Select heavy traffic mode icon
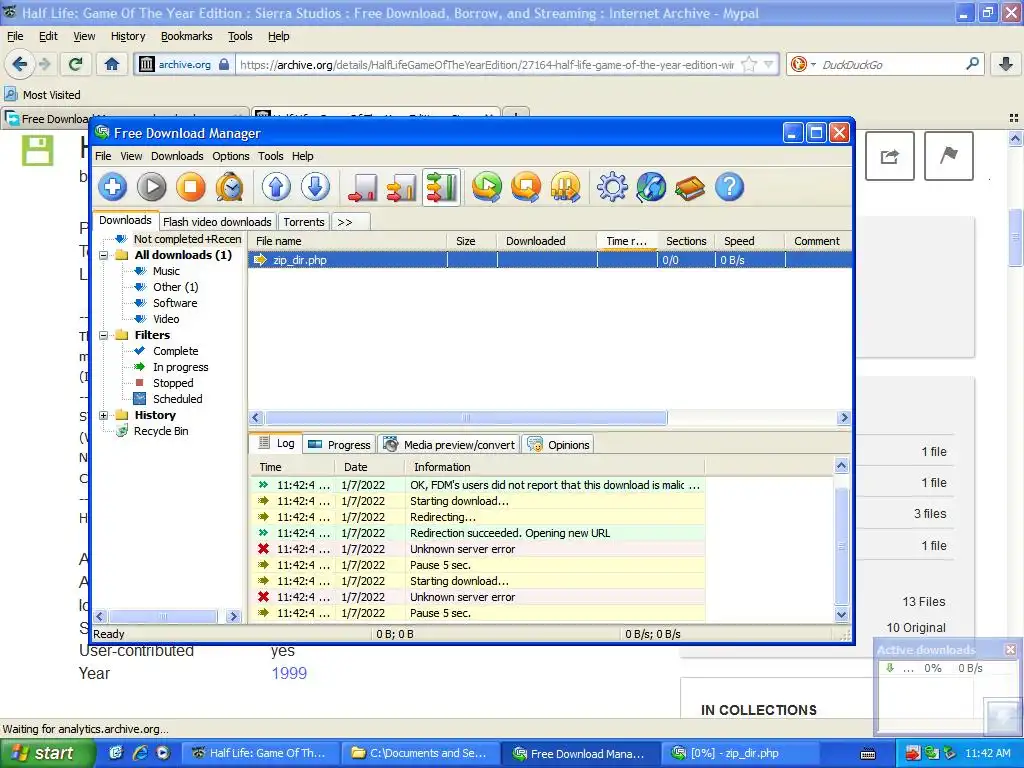 [x=441, y=187]
